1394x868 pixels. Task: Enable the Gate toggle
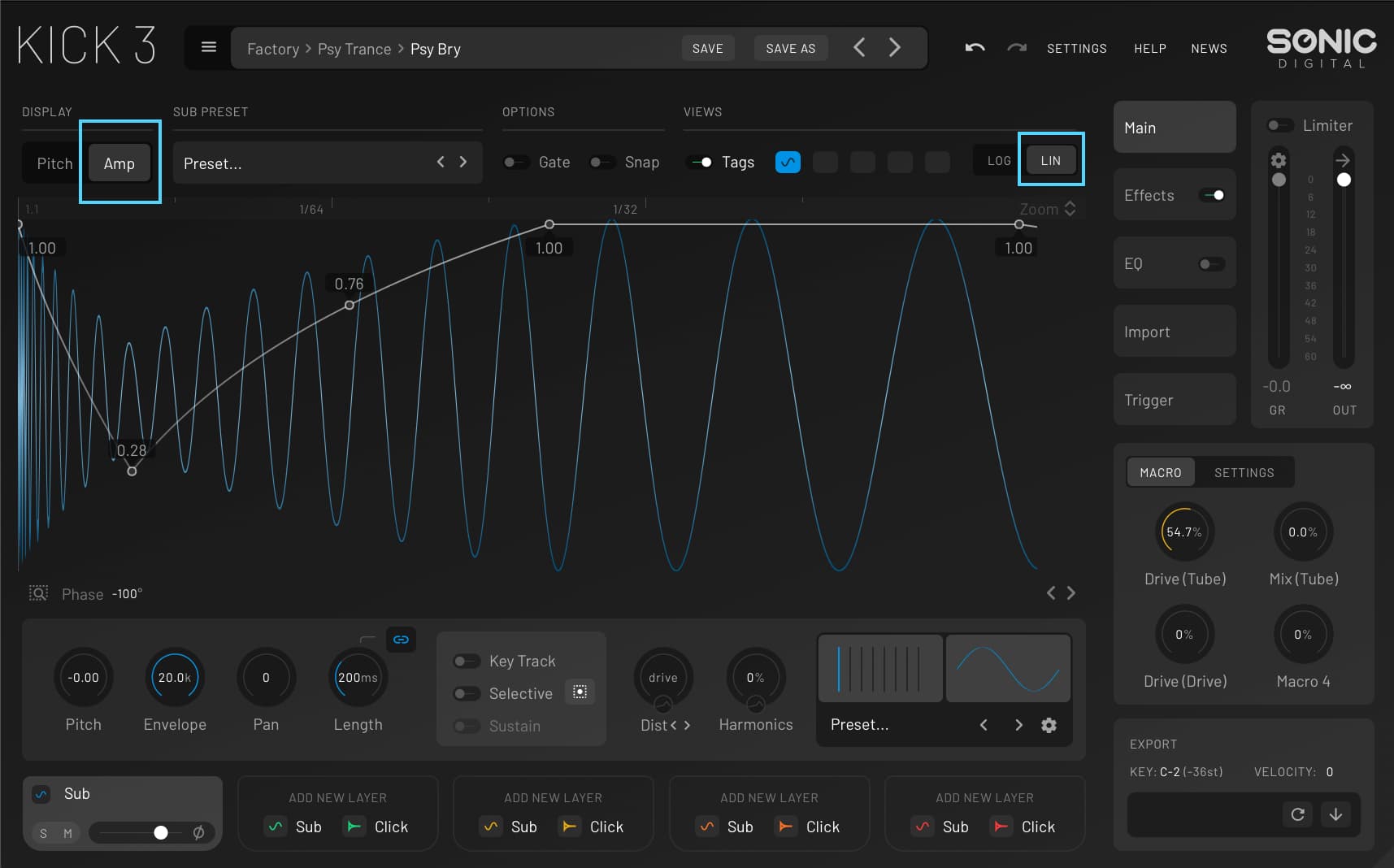click(515, 163)
